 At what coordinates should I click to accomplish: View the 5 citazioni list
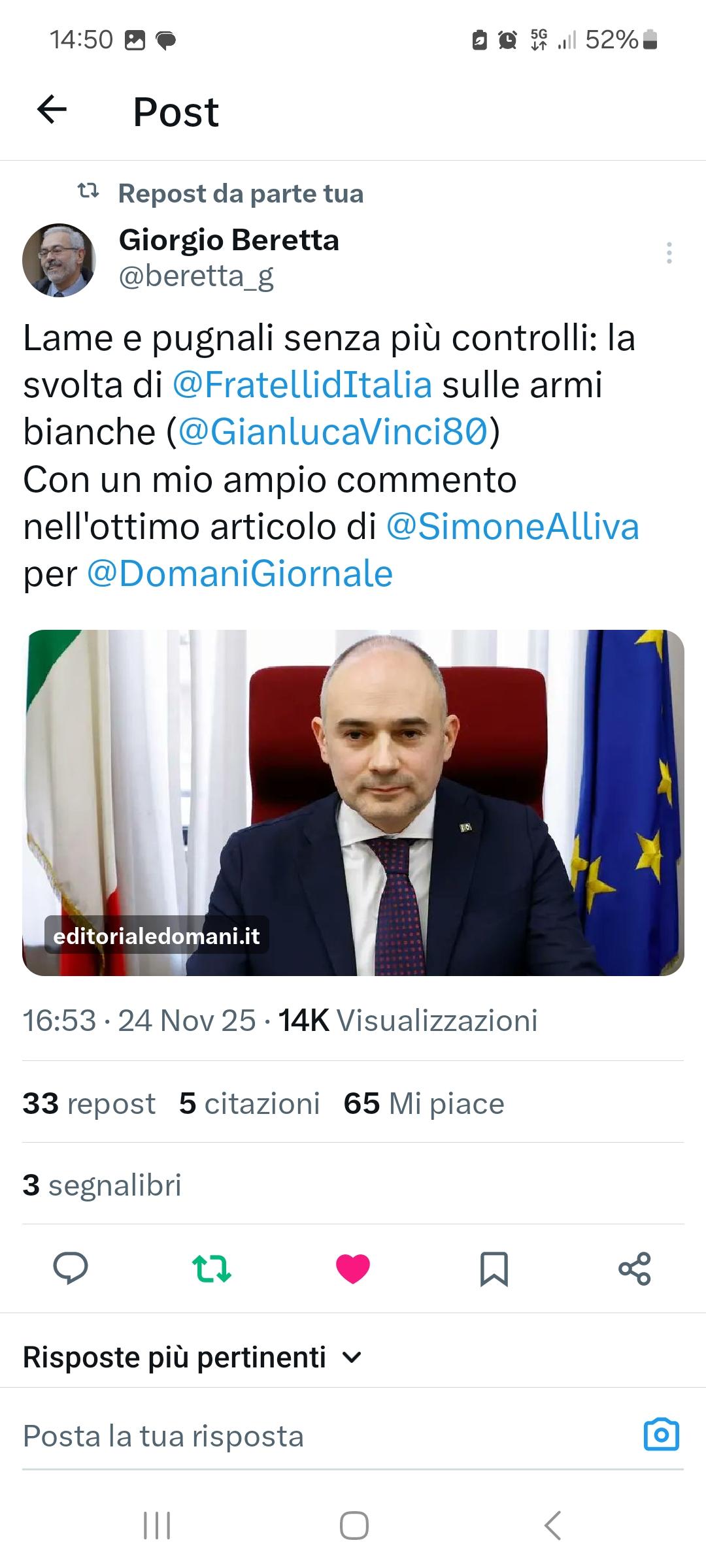pyautogui.click(x=249, y=1103)
